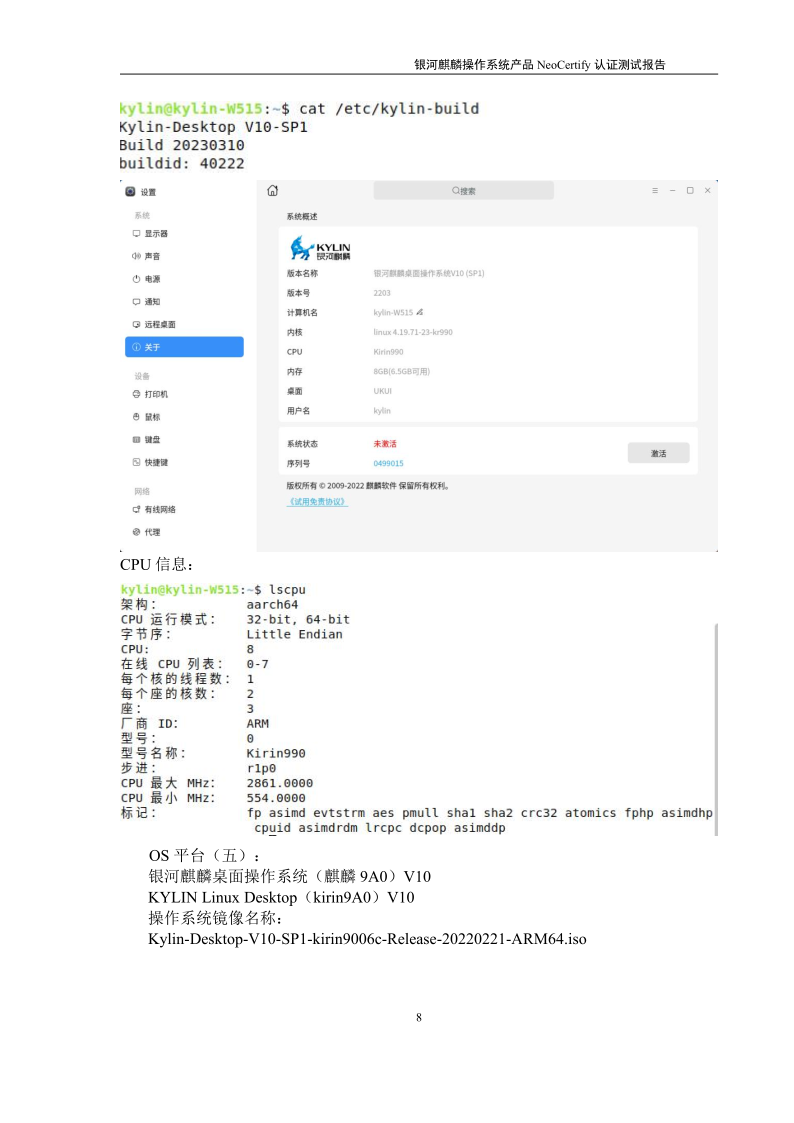This screenshot has width=794, height=1123.
Task: Open the 鼠标 (Mouse) settings
Action: click(x=152, y=417)
